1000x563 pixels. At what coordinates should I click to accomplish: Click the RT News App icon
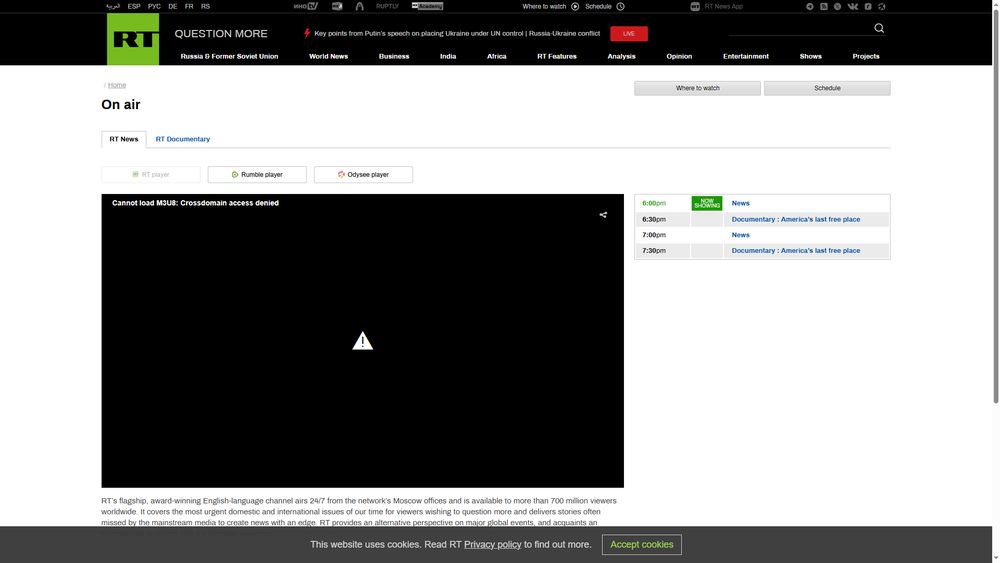(x=695, y=6)
